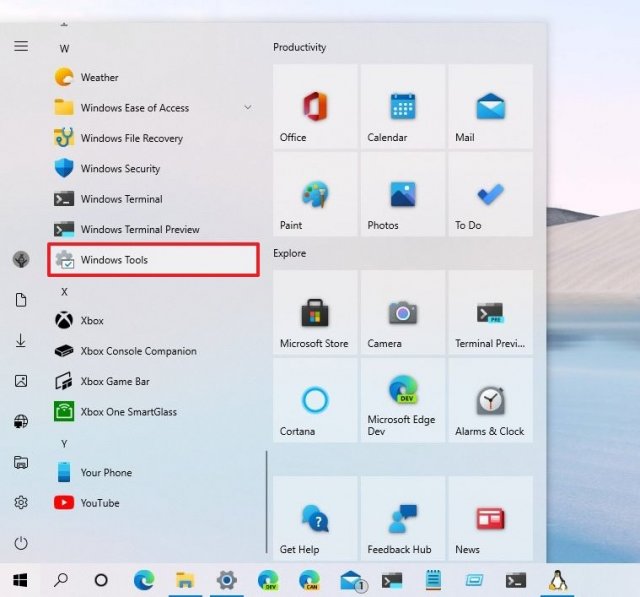Open the Cortana tile
This screenshot has height=597, width=640.
[315, 400]
